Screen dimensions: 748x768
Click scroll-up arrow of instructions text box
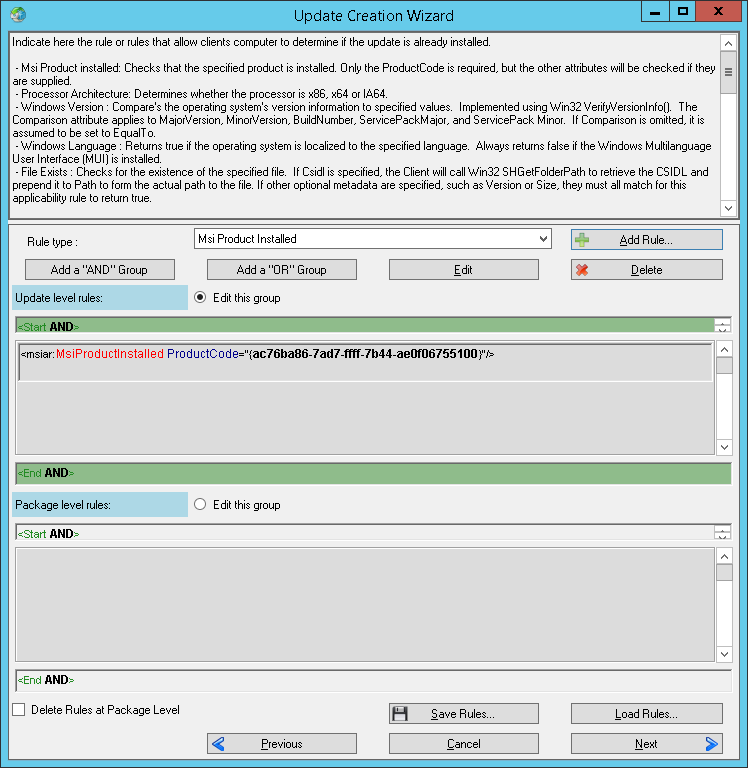[728, 44]
